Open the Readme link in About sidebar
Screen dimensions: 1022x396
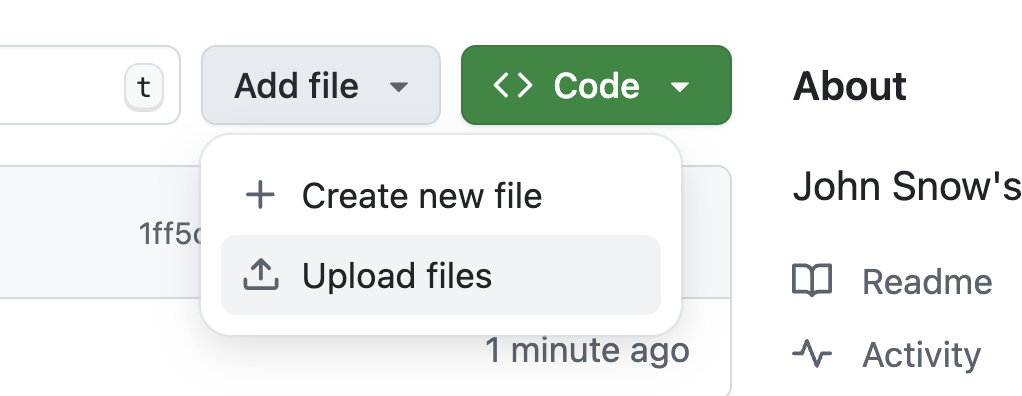[x=927, y=282]
